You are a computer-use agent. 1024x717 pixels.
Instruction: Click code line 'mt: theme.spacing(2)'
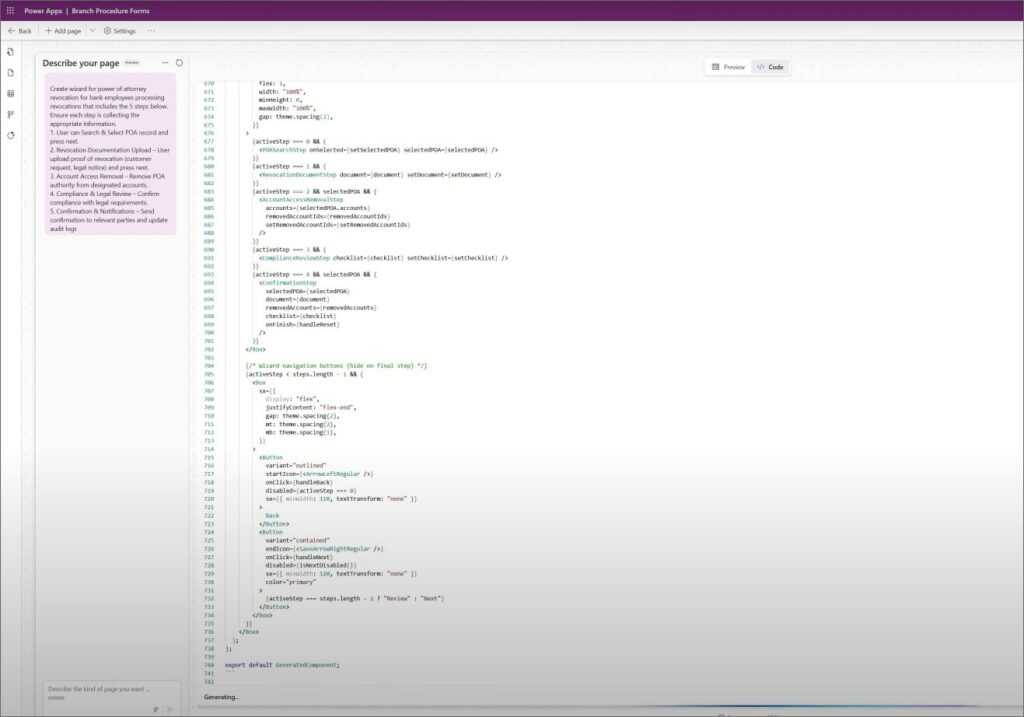click(301, 424)
